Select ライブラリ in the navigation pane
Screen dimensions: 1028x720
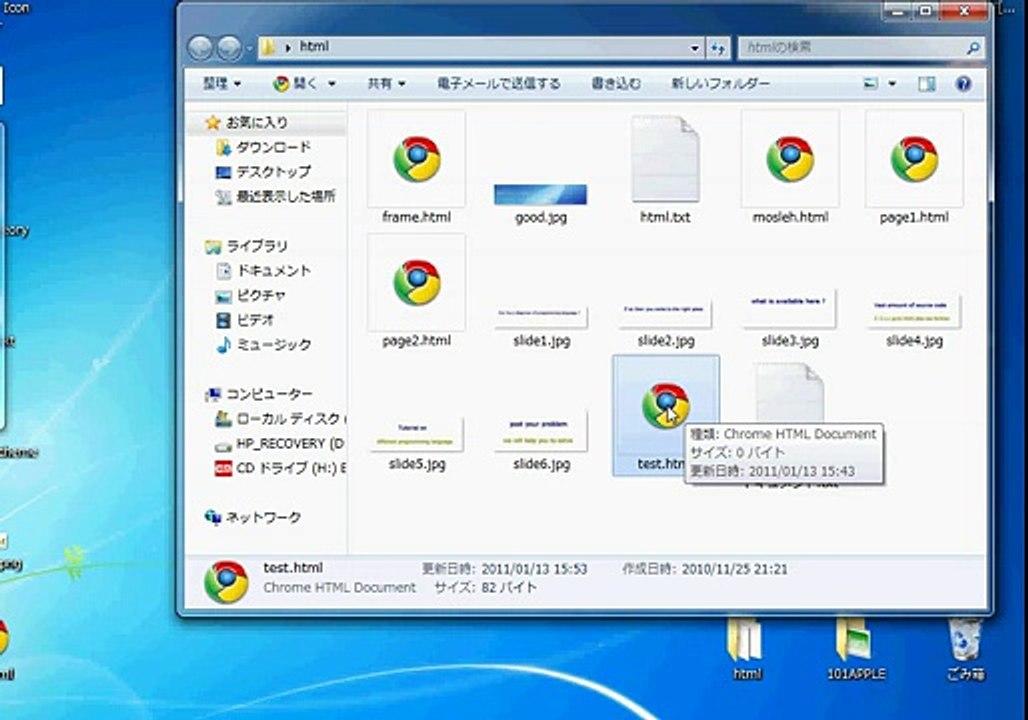click(x=256, y=246)
